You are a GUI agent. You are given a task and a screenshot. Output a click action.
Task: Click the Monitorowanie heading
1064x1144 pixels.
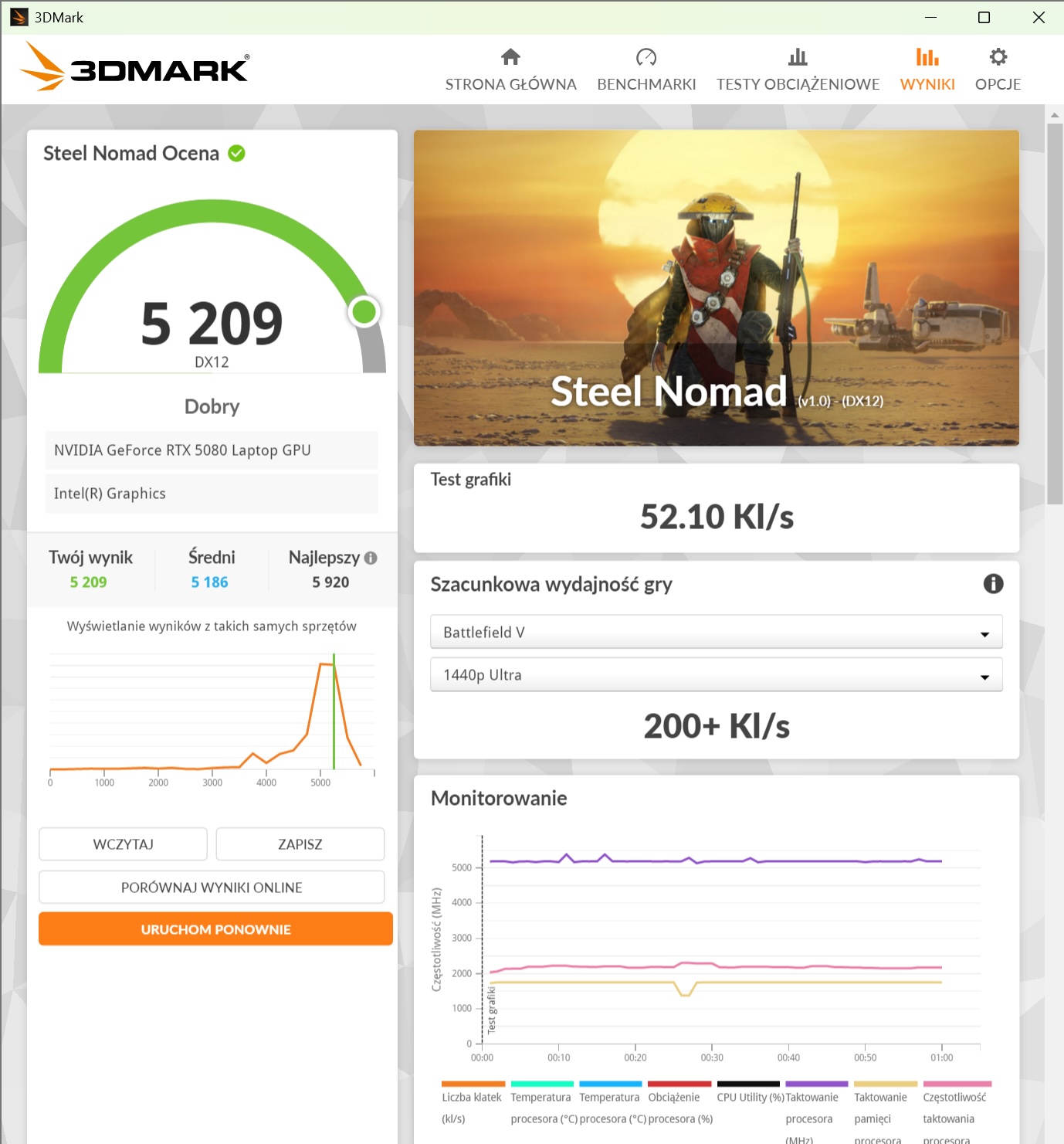(x=499, y=798)
